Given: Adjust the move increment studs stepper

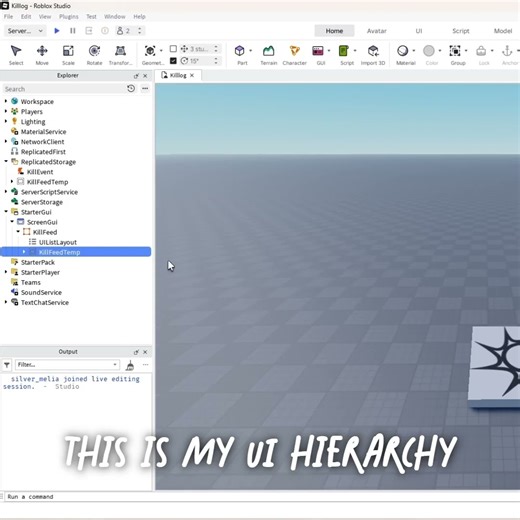Looking at the screenshot, I should point(216,49).
